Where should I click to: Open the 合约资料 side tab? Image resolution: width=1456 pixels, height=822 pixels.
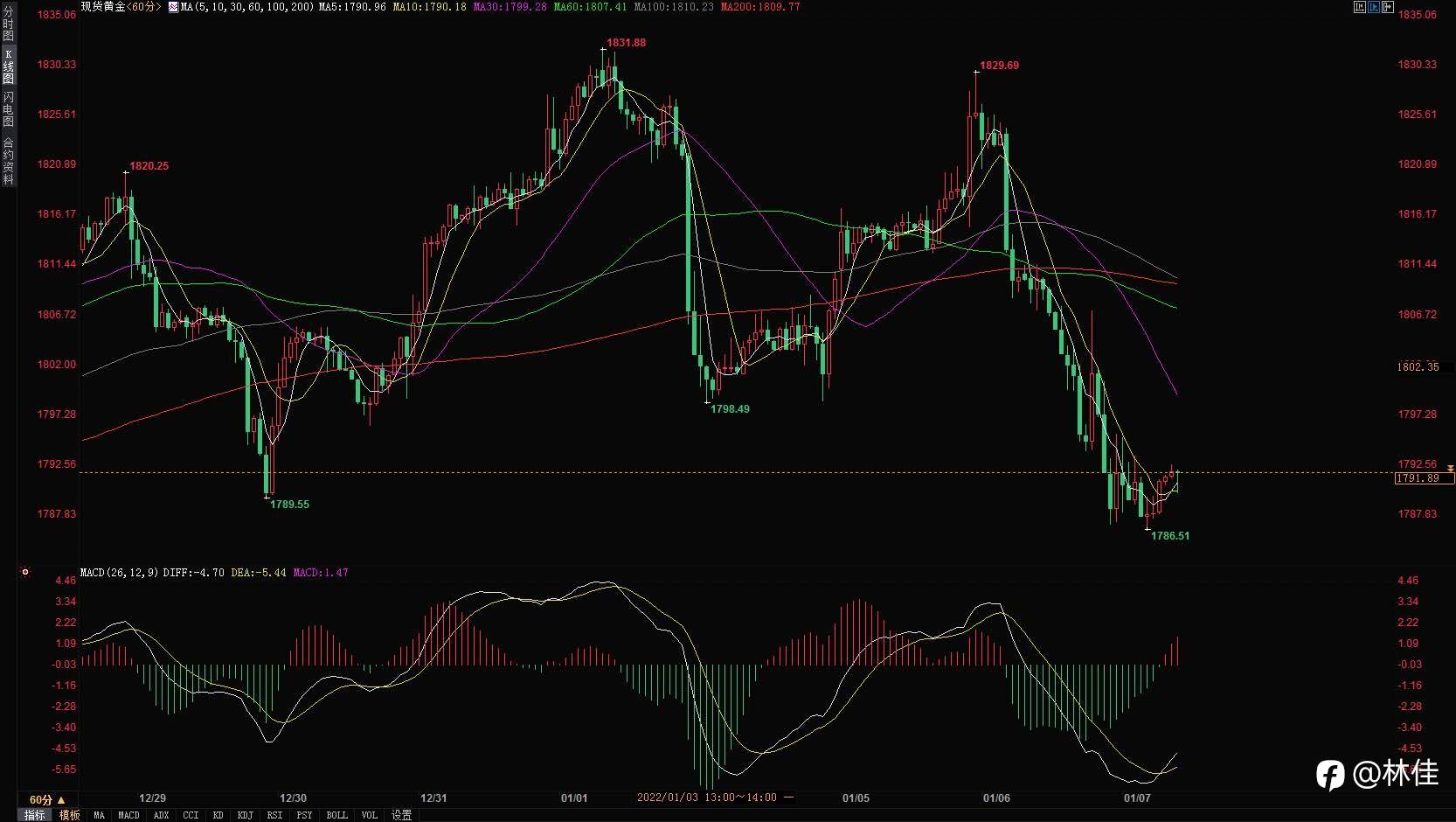coord(8,160)
